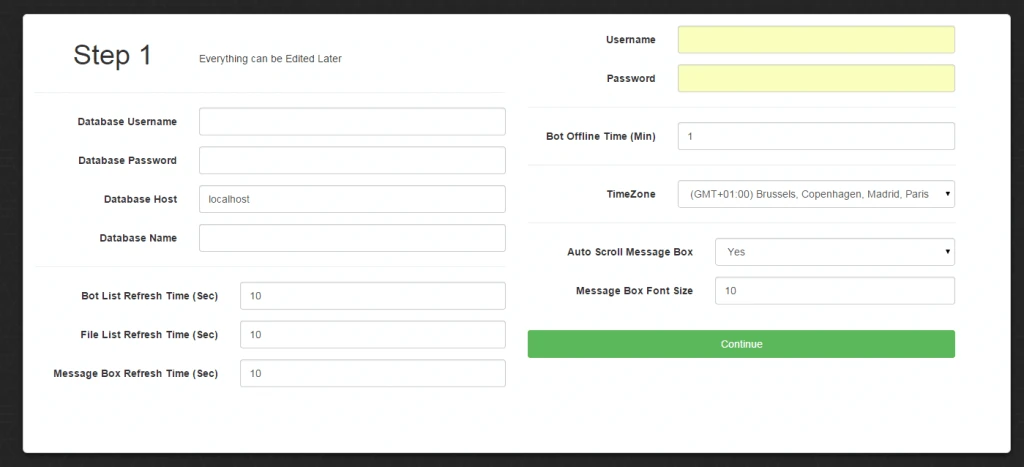Click the Step 1 heading
This screenshot has width=1024, height=467.
[112, 55]
